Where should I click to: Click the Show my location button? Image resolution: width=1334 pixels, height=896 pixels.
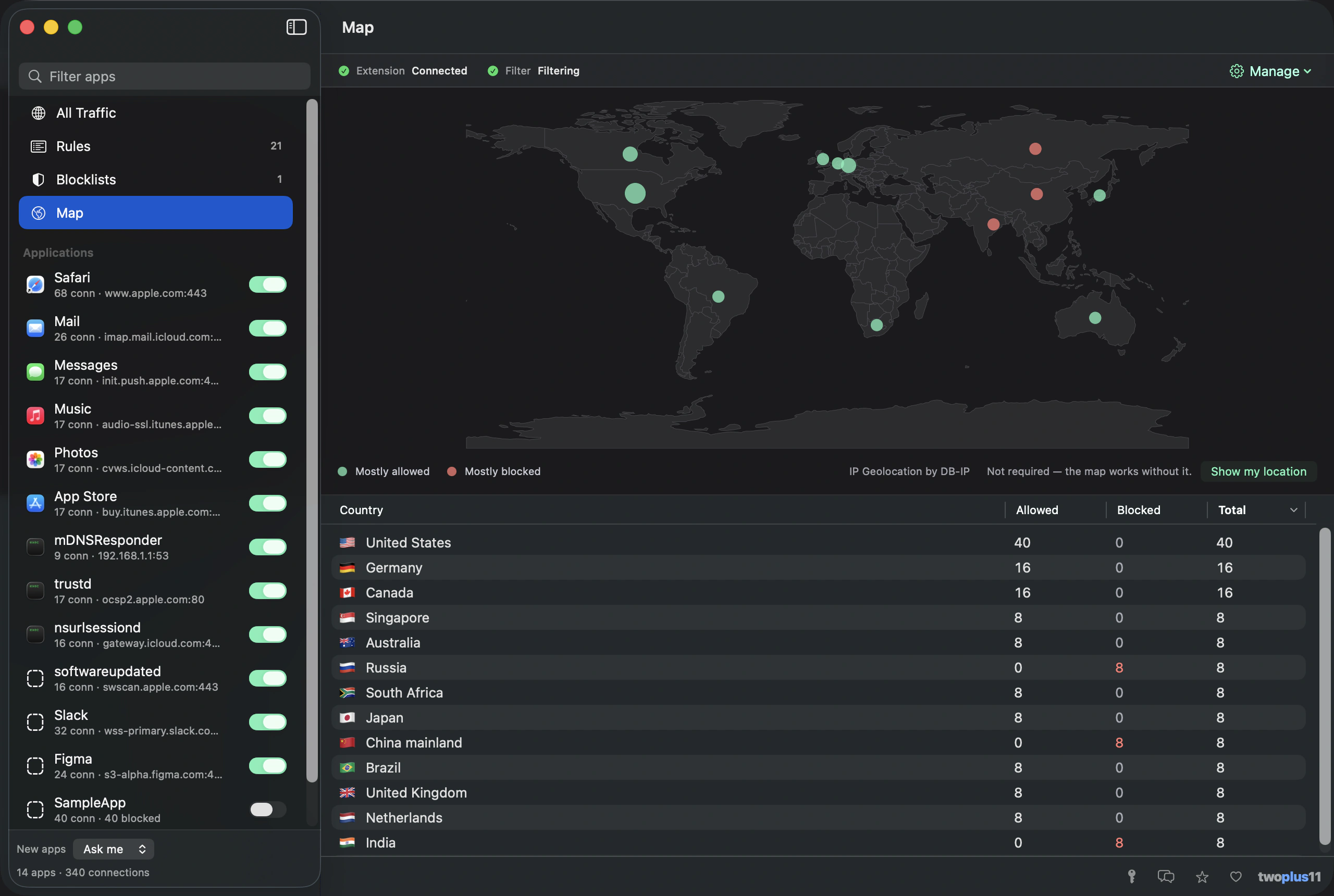click(x=1258, y=471)
